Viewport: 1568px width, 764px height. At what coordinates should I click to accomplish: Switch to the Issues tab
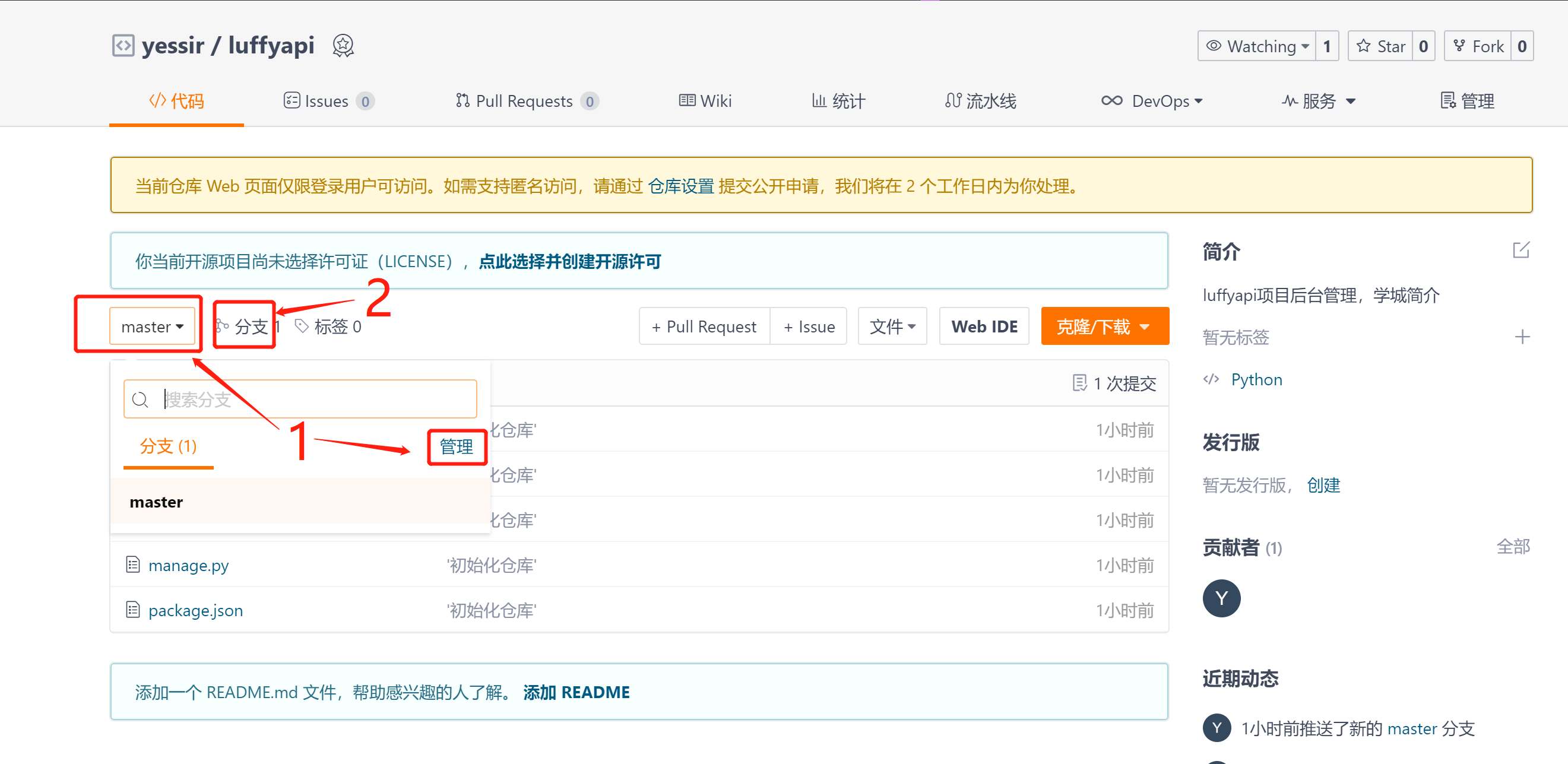point(327,101)
